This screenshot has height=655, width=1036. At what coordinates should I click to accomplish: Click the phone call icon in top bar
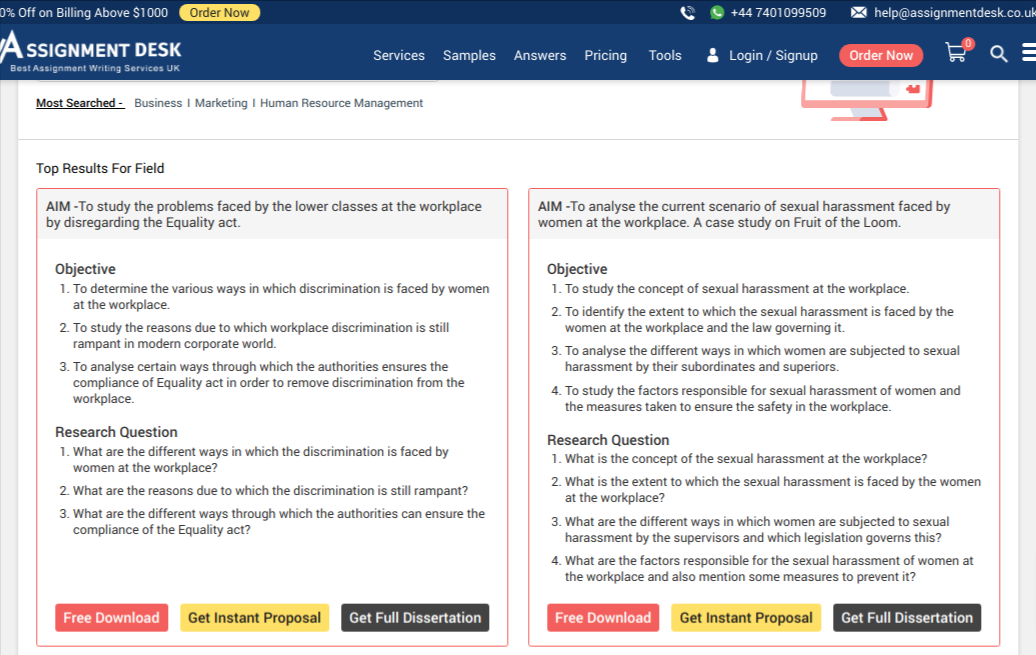coord(688,13)
